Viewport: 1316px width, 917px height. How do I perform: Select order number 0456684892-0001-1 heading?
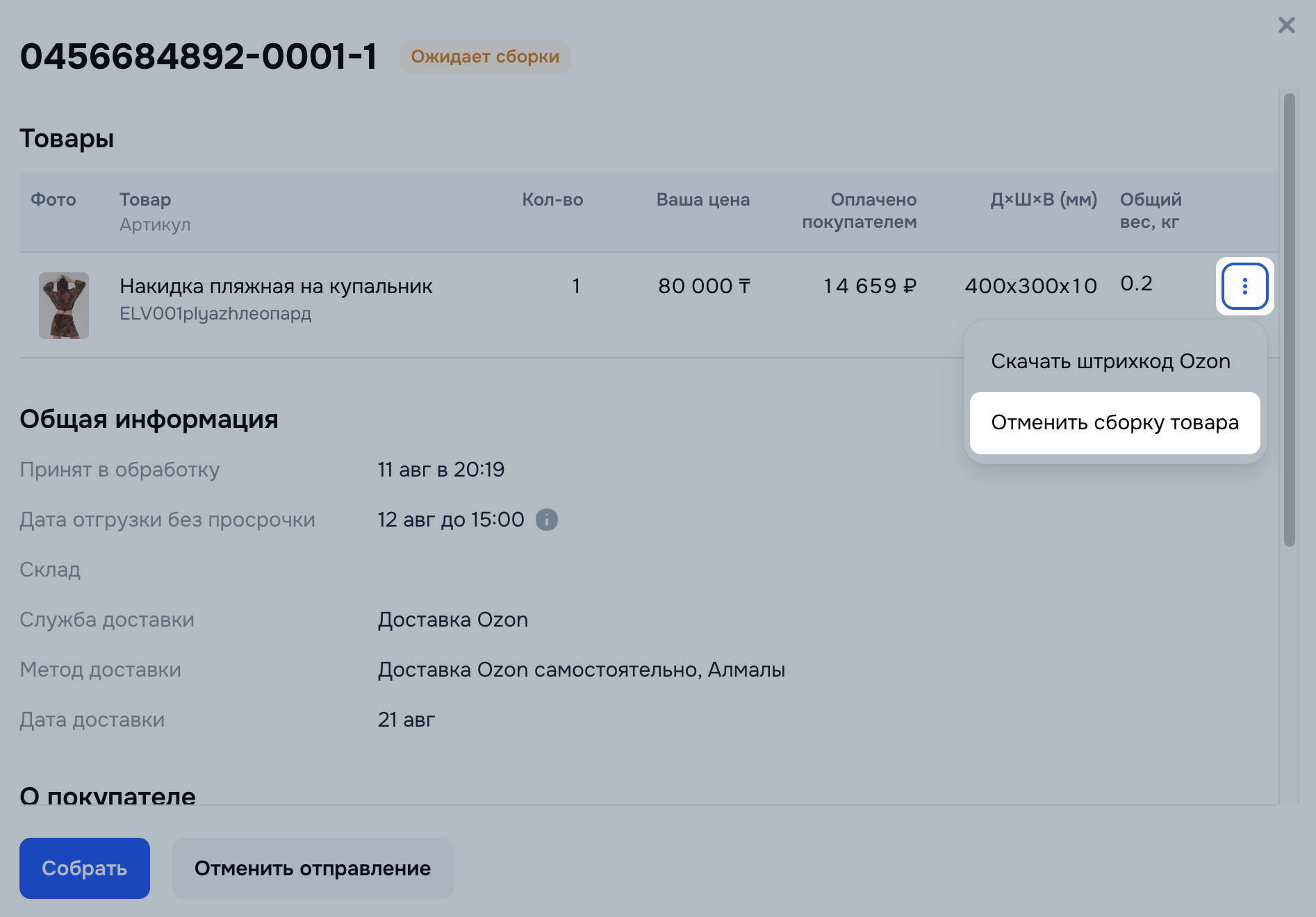pos(199,56)
